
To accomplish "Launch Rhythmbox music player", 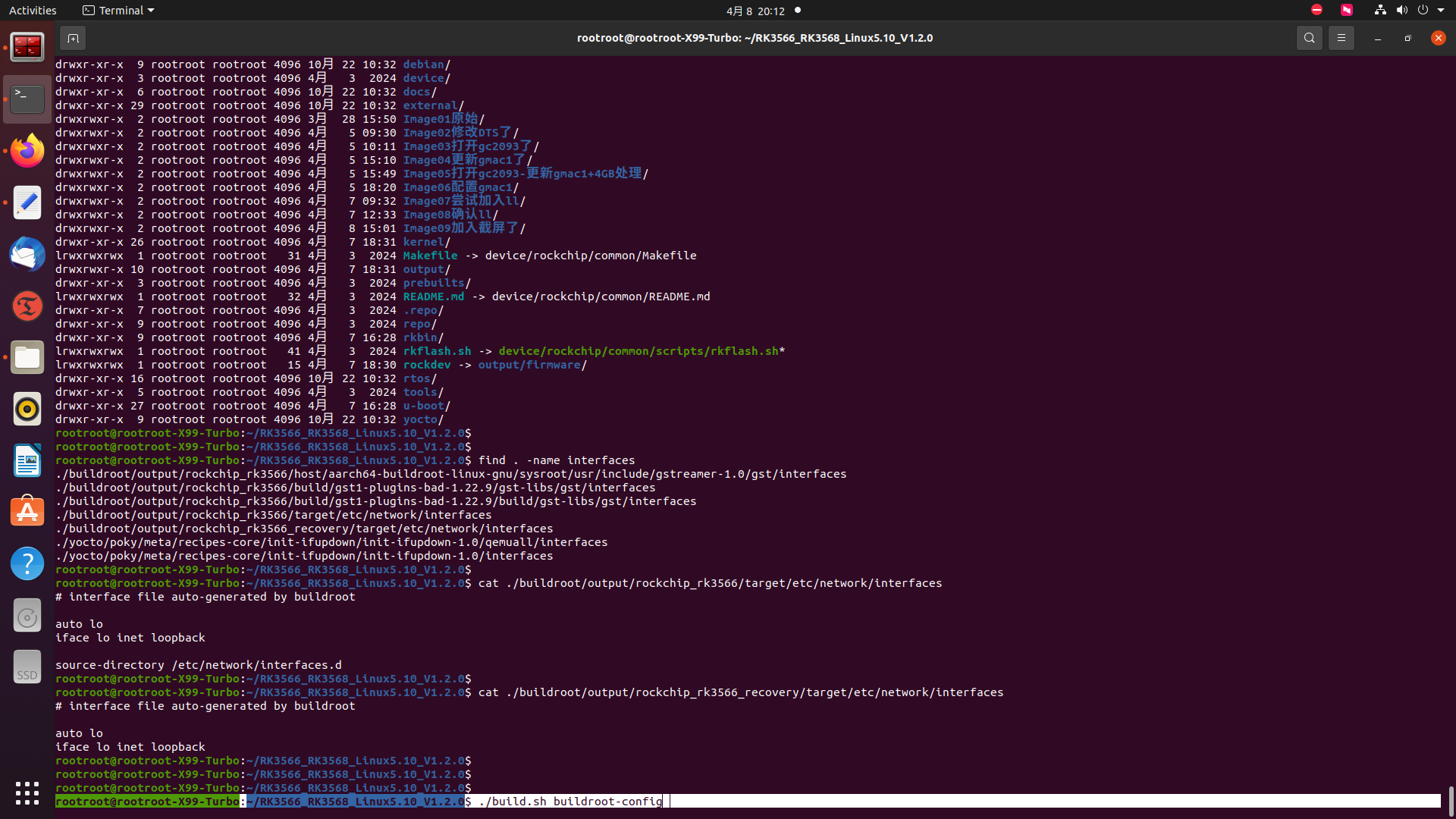I will pyautogui.click(x=27, y=409).
